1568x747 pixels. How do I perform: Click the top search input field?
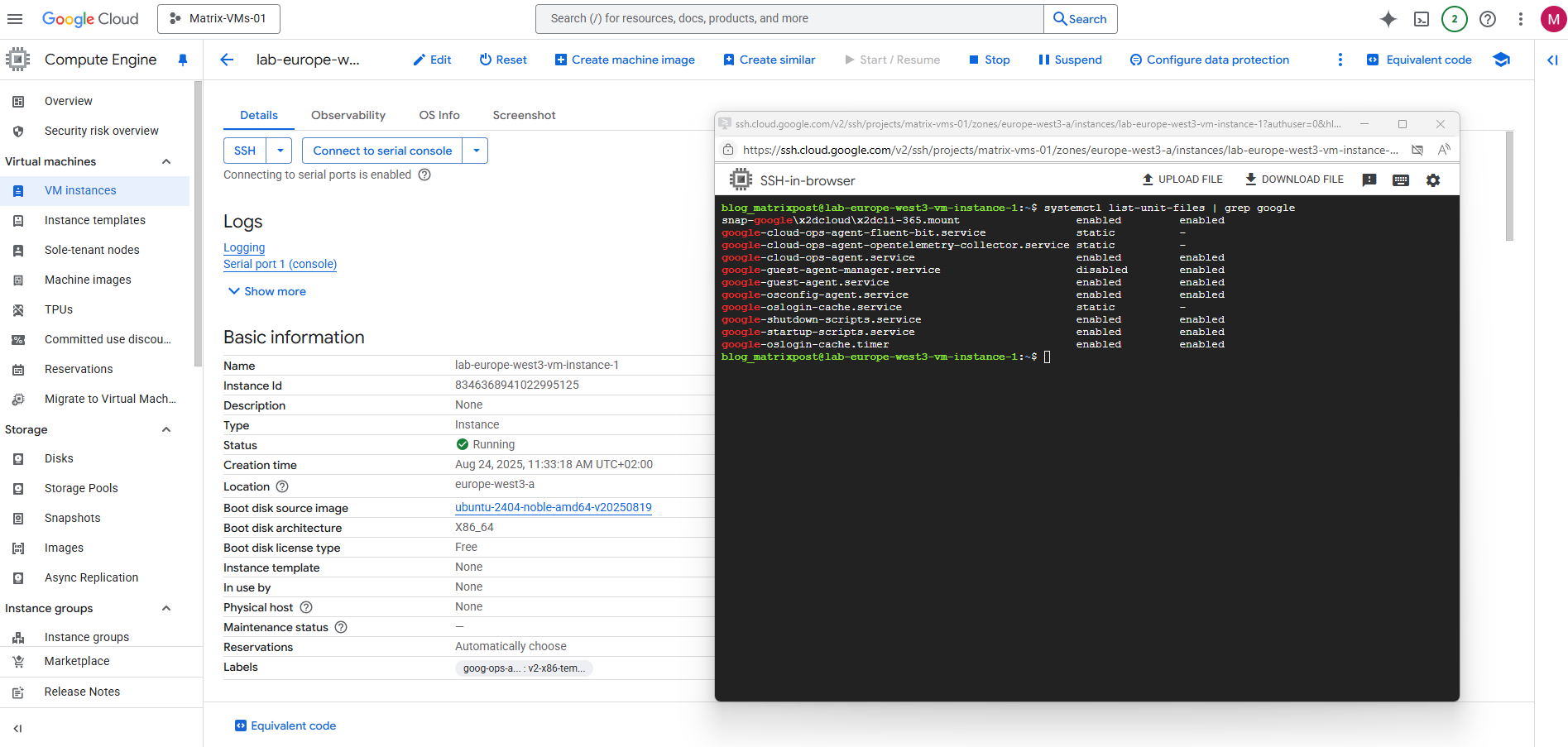pyautogui.click(x=789, y=18)
